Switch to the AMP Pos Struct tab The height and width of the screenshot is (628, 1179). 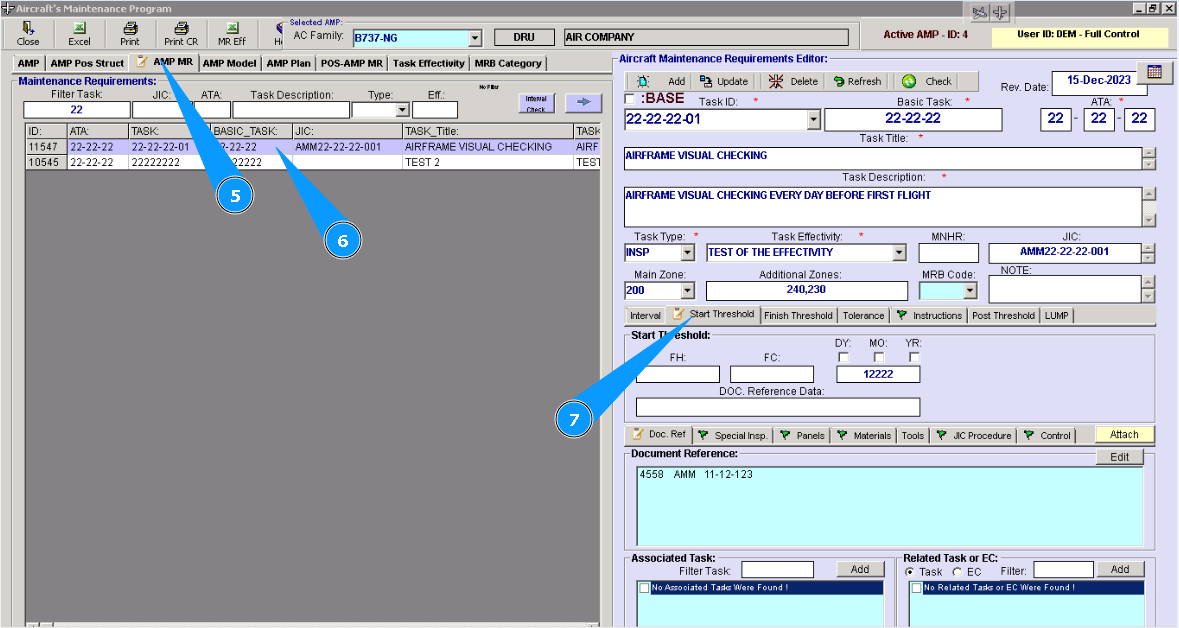click(x=86, y=63)
